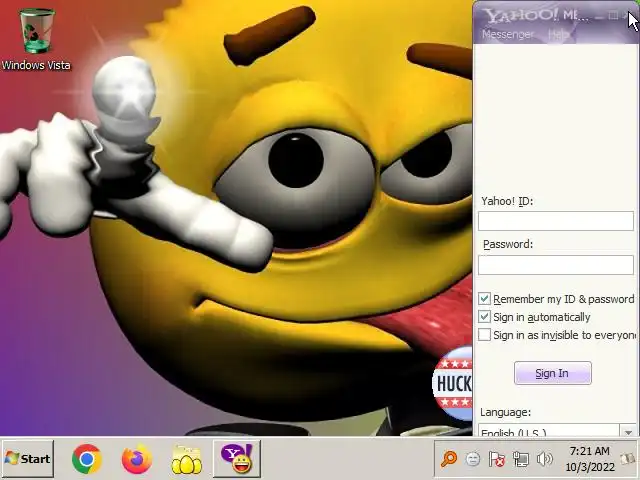Select the Yahoo Messenger taskbar button
The width and height of the screenshot is (640, 480).
(x=237, y=458)
